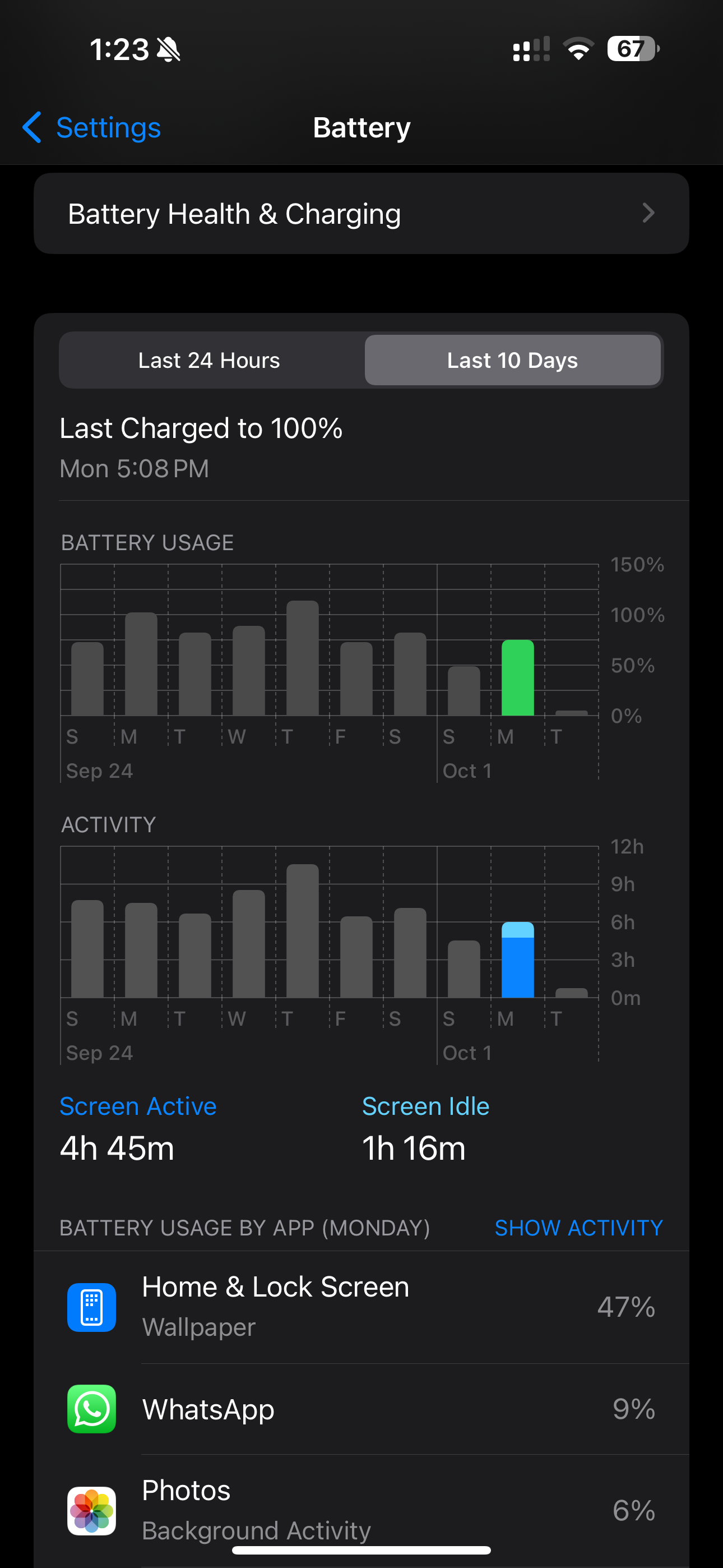Tap the Home & Lock Screen 47% row
The height and width of the screenshot is (1568, 723).
click(361, 1307)
